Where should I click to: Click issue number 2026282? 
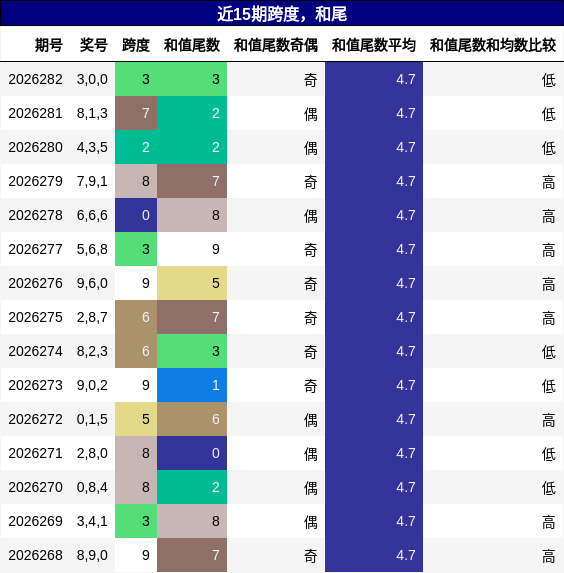(x=35, y=79)
